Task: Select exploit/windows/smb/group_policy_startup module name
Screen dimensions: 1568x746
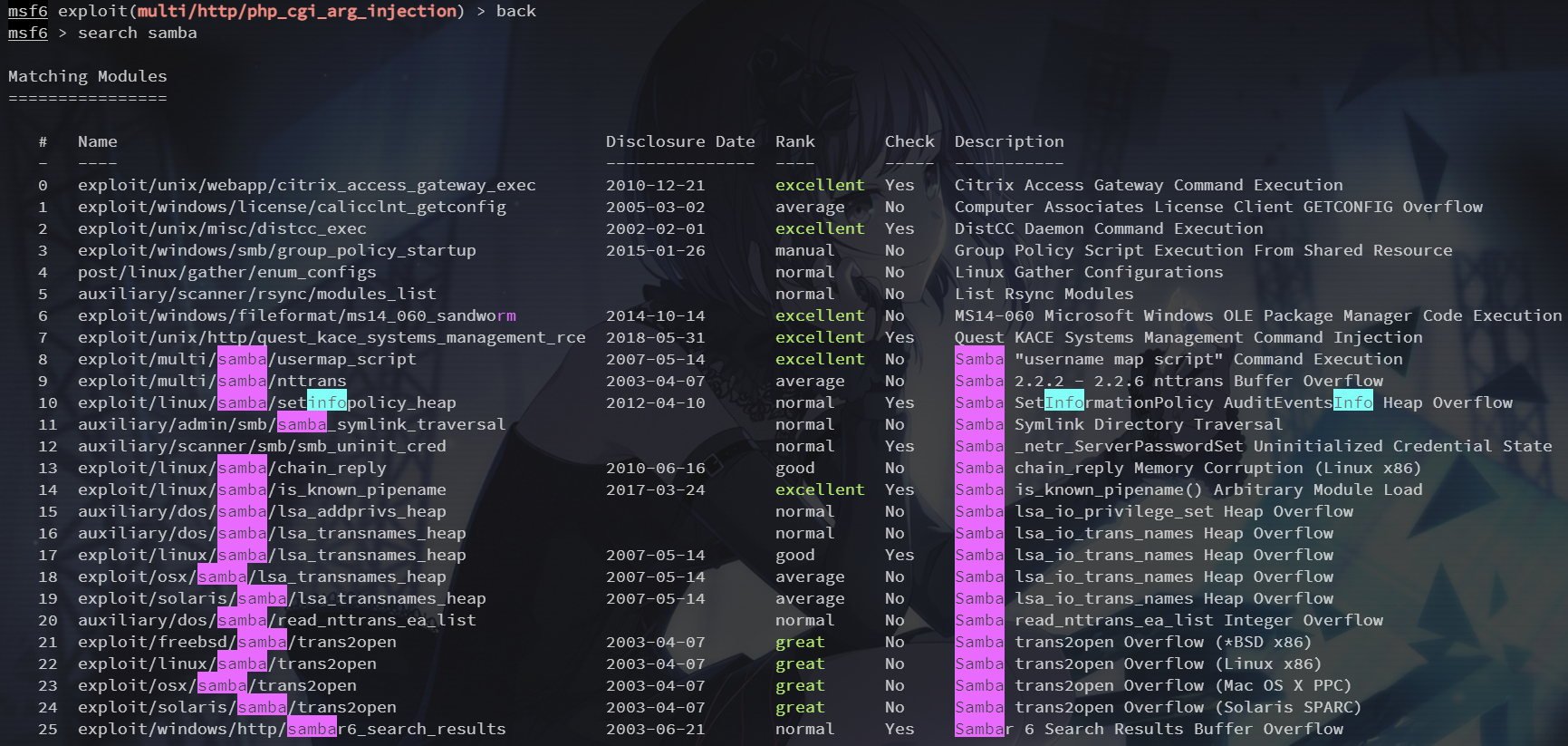Action: [x=277, y=250]
